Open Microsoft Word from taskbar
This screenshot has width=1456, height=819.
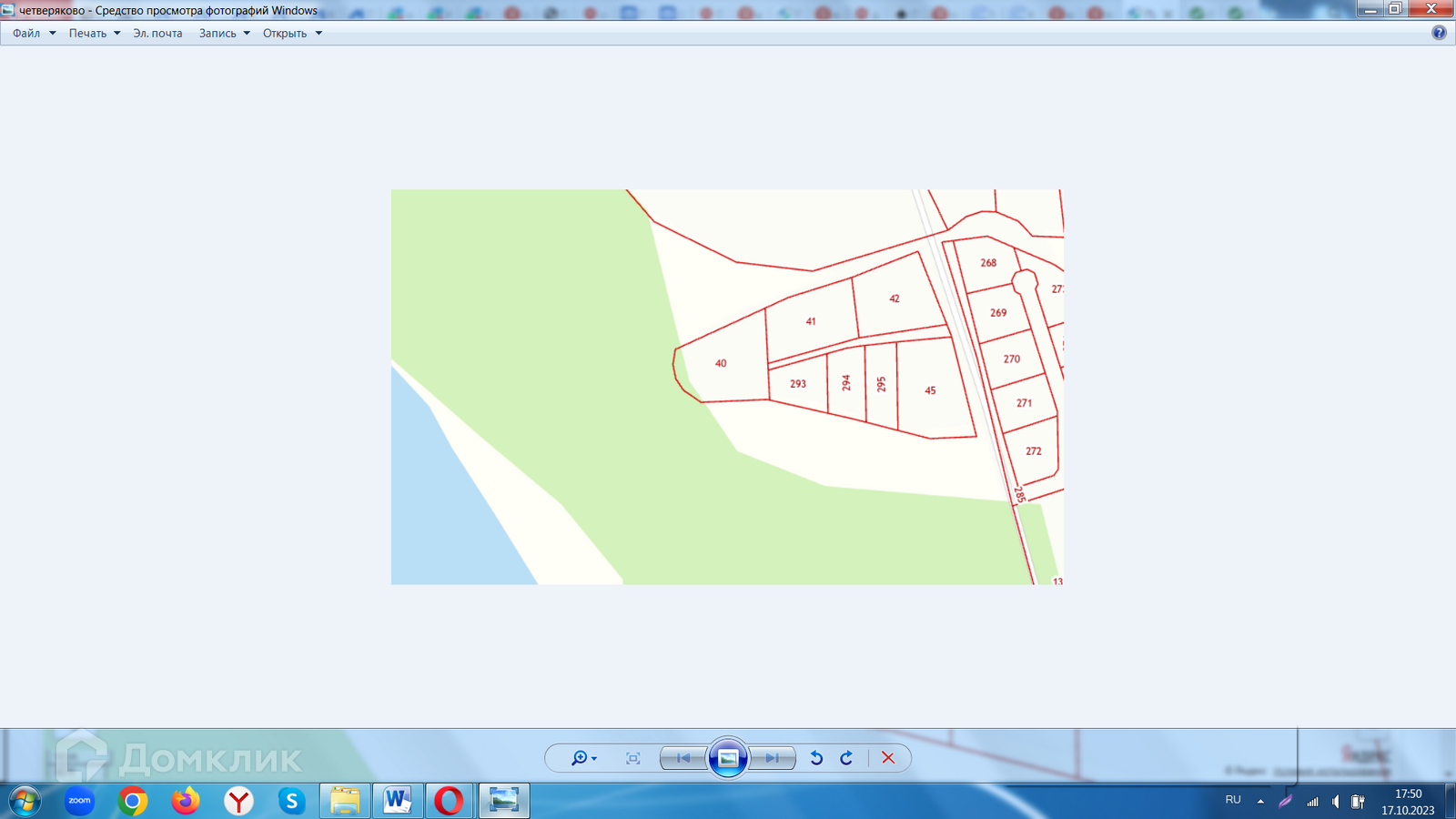click(x=397, y=801)
